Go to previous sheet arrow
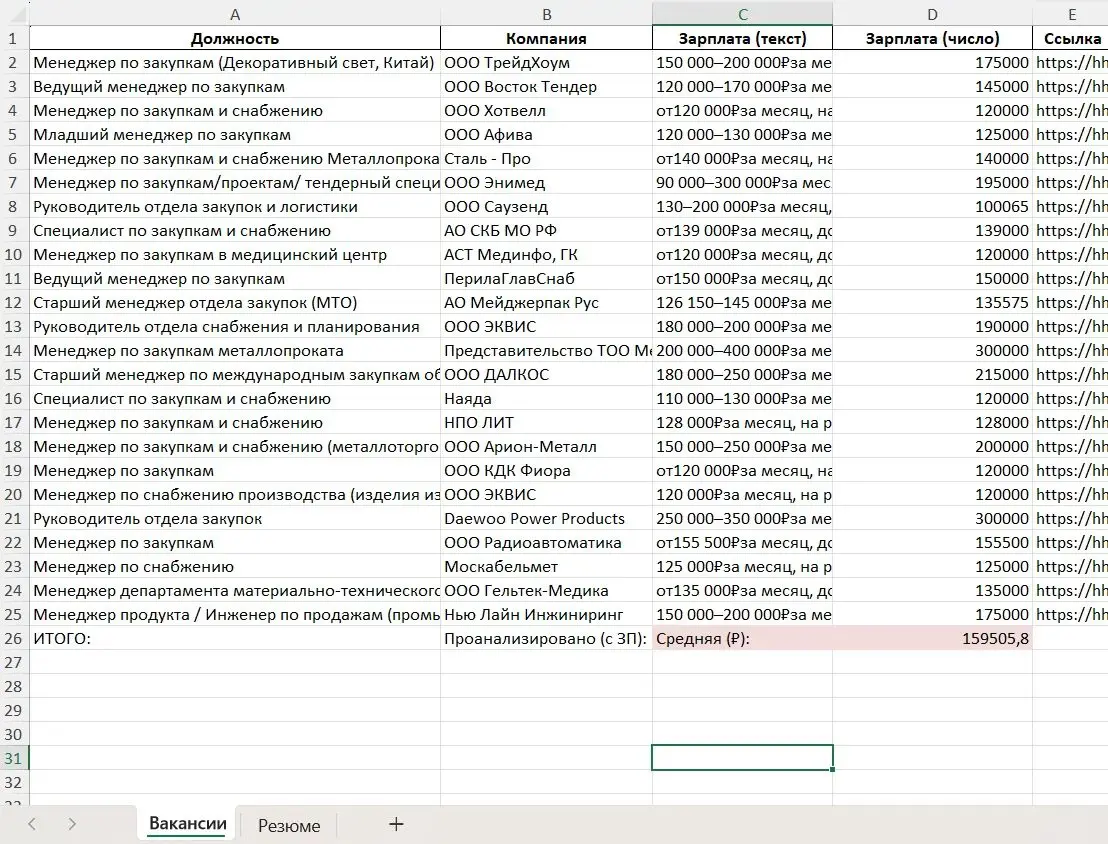 point(32,824)
